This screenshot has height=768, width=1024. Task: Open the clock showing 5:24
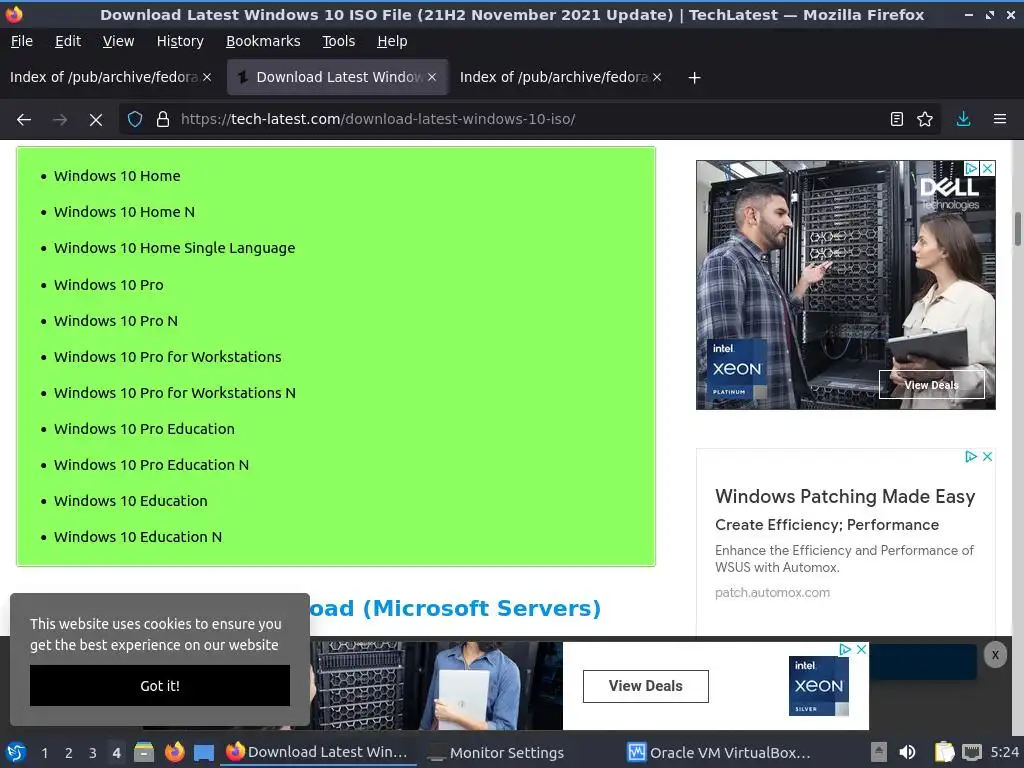(1004, 752)
